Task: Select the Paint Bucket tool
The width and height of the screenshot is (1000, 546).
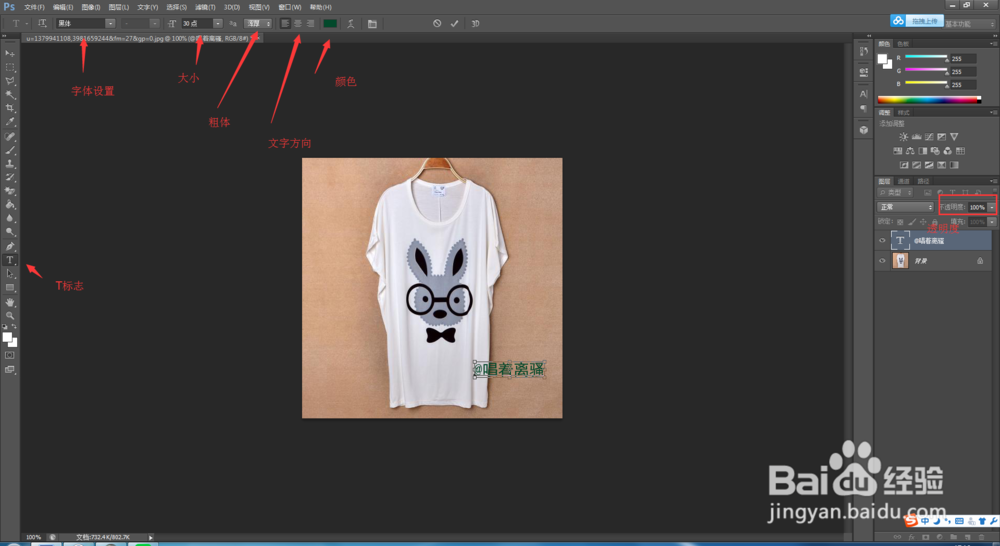Action: (x=10, y=205)
